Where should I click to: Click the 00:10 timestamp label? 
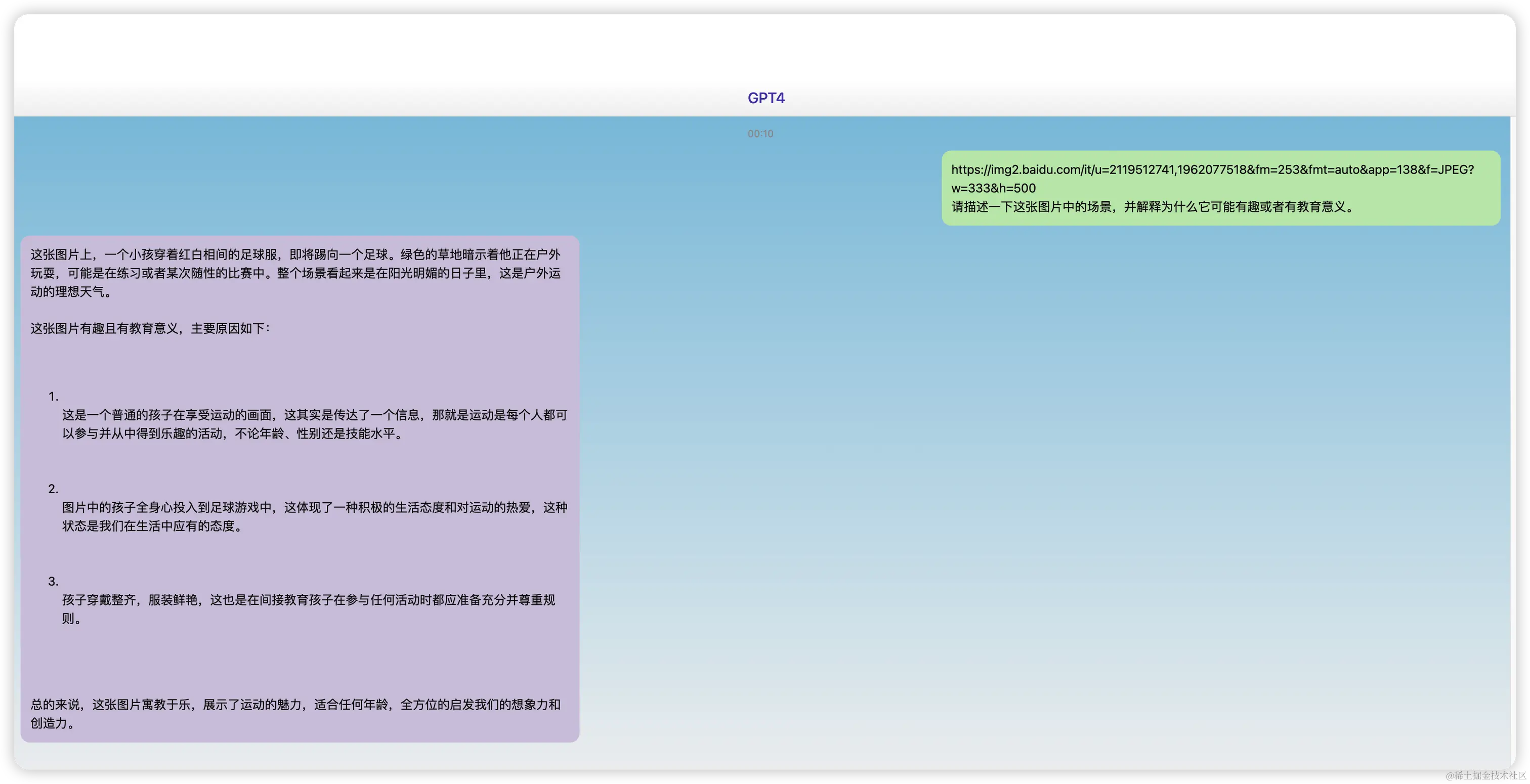tap(760, 134)
